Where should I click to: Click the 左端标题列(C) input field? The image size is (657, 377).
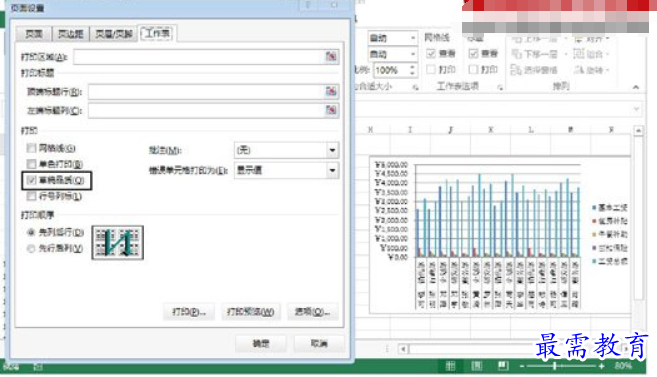tap(207, 110)
